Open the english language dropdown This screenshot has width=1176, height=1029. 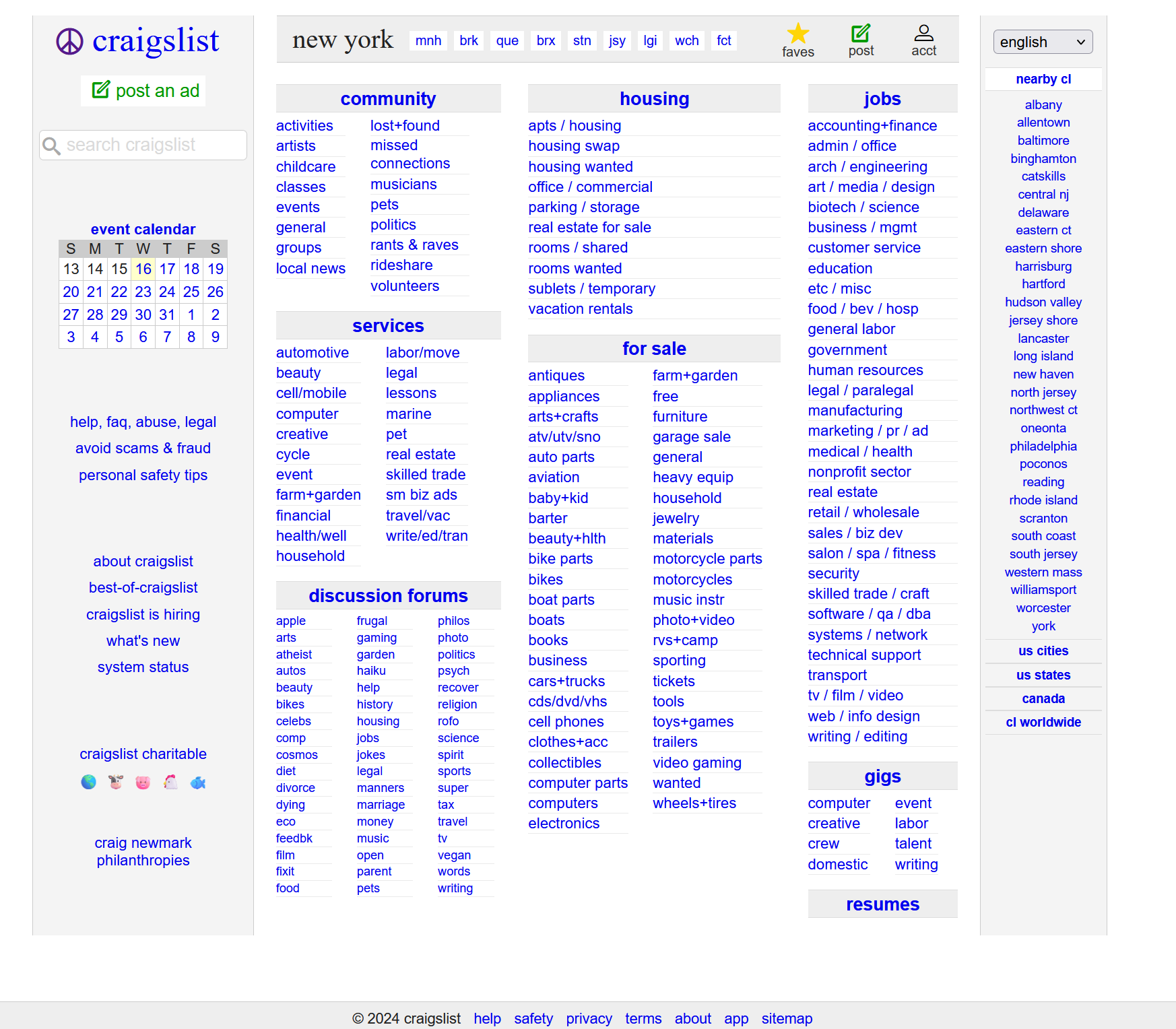point(1042,42)
